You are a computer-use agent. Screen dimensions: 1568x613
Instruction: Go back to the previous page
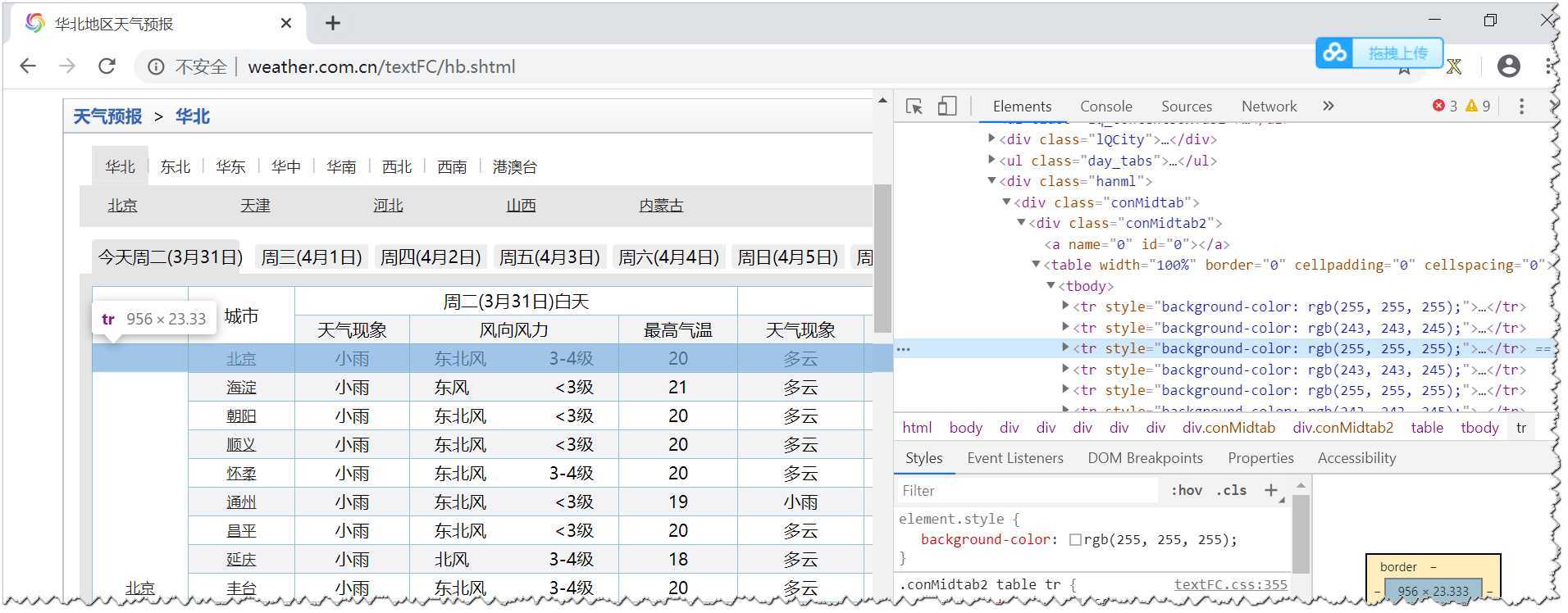click(28, 66)
